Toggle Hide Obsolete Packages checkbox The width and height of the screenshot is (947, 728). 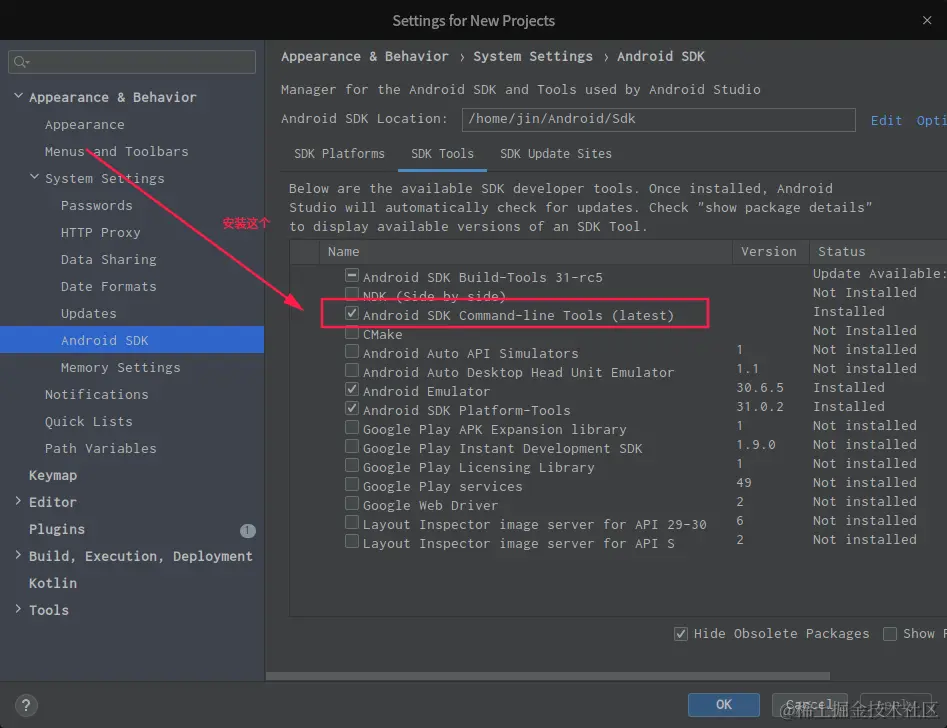pyautogui.click(x=681, y=634)
